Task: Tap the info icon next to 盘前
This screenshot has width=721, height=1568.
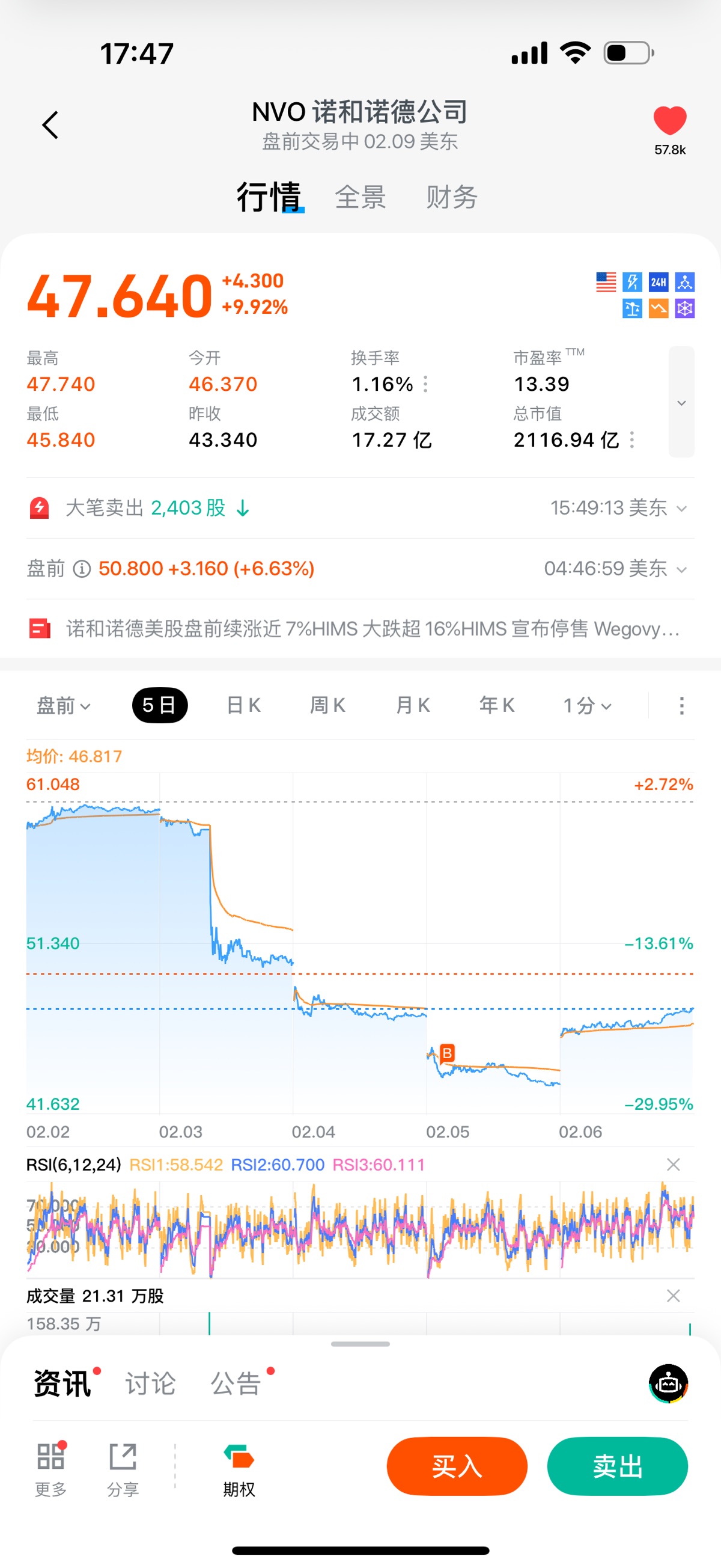Action: 82,569
